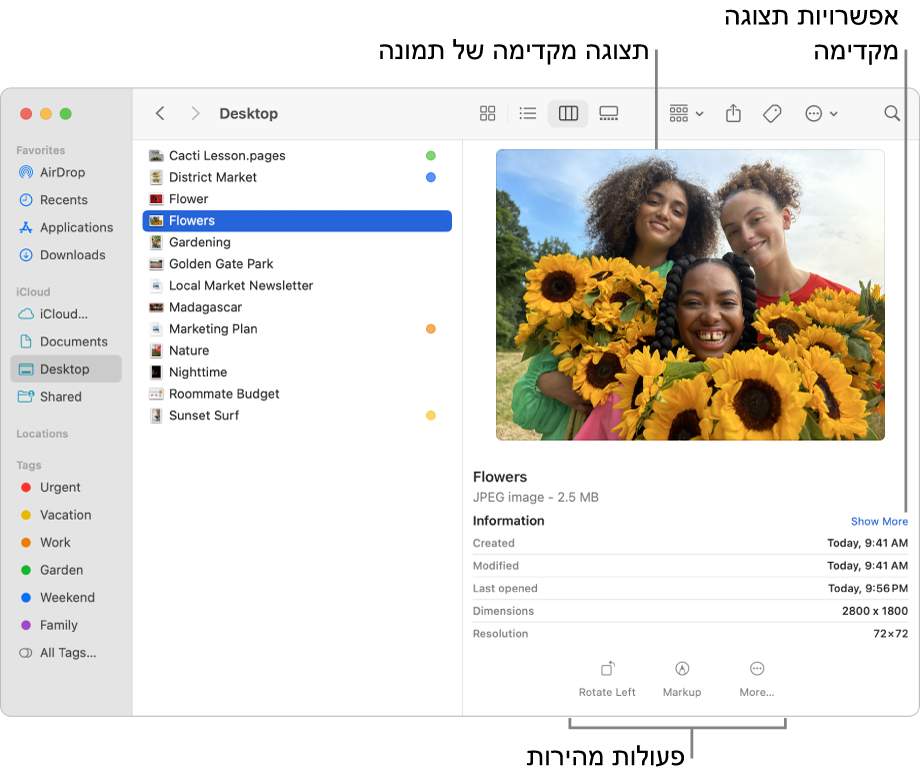
Task: Filter by the yellow Vacation tag
Action: (66, 515)
